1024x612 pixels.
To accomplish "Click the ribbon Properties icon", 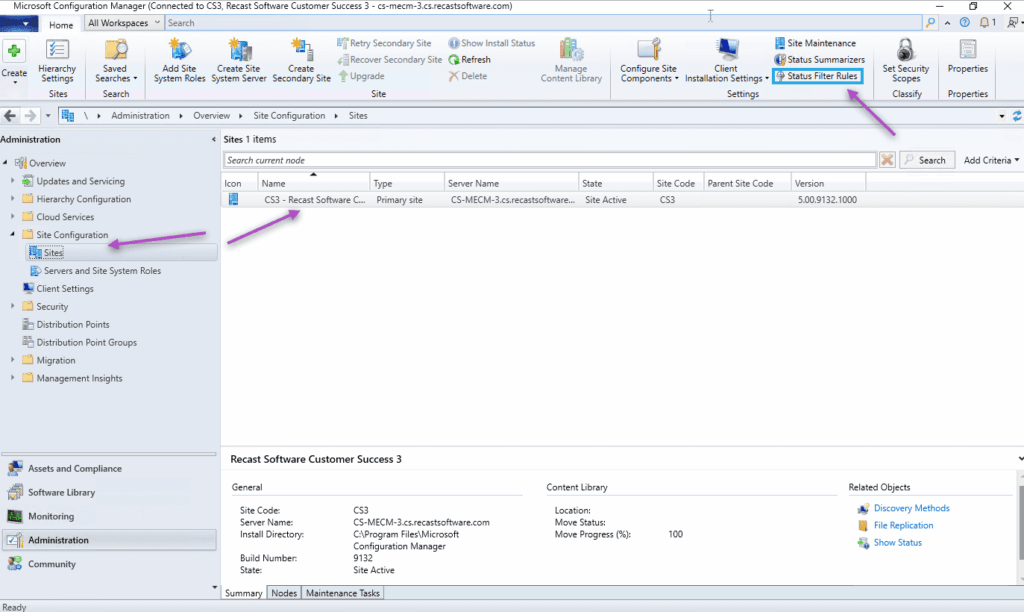I will click(x=967, y=52).
